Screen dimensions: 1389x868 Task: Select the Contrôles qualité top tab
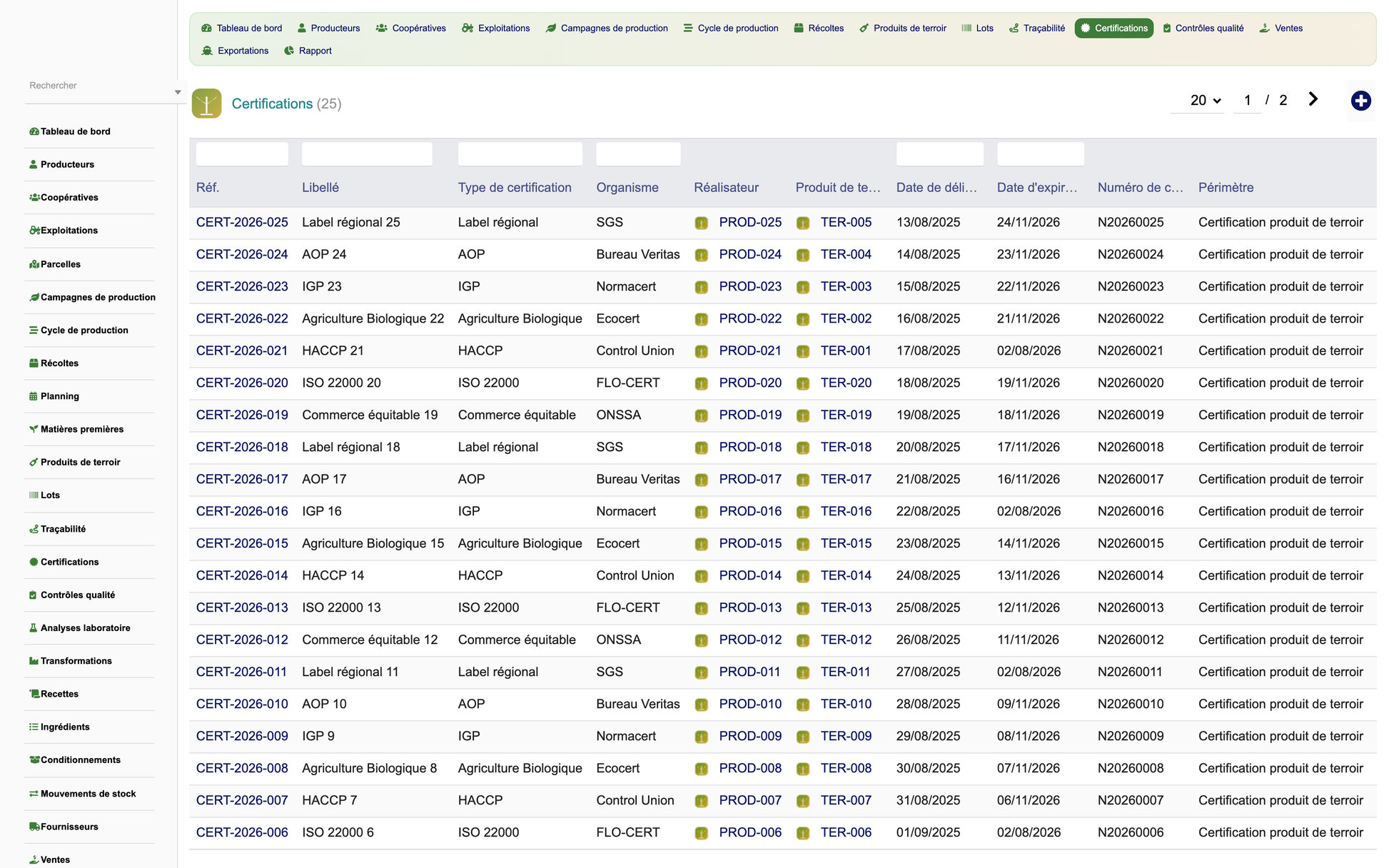[x=1203, y=28]
